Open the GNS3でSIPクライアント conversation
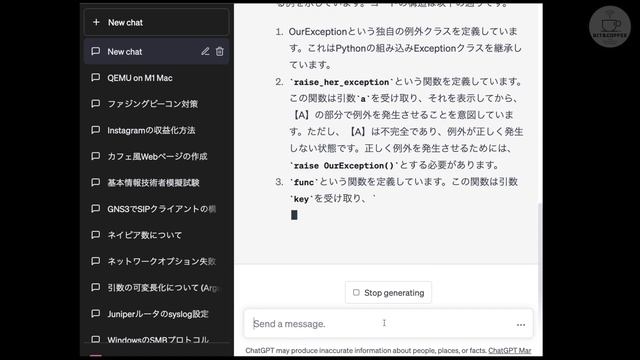This screenshot has width=640, height=360. [x=156, y=209]
